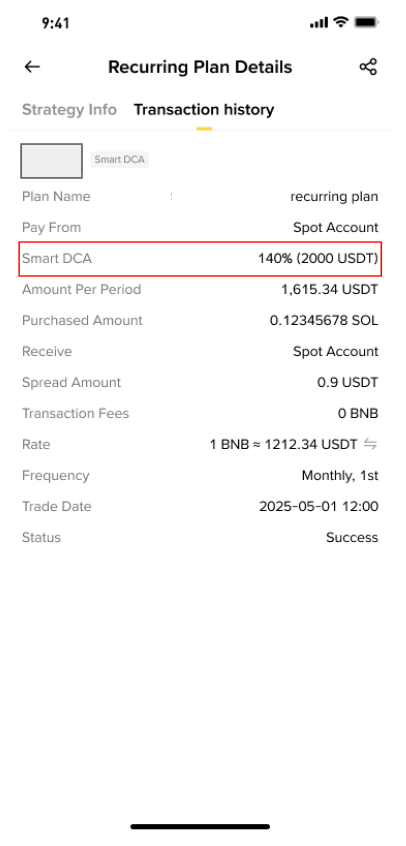This screenshot has height=846, width=406.
Task: Tap the Monthly, 1st frequency value
Action: pos(340,476)
